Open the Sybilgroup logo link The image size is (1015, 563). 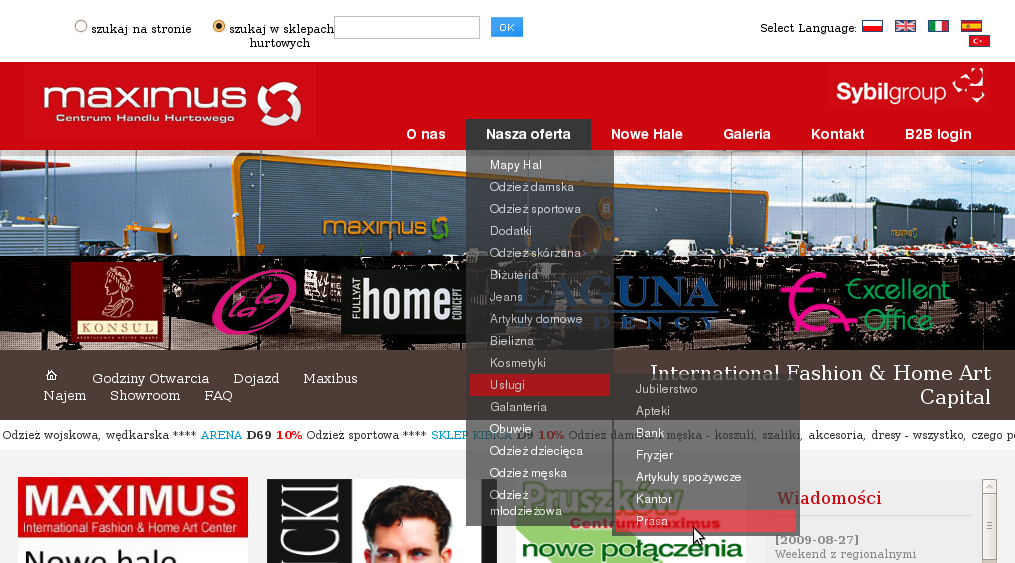tap(909, 86)
